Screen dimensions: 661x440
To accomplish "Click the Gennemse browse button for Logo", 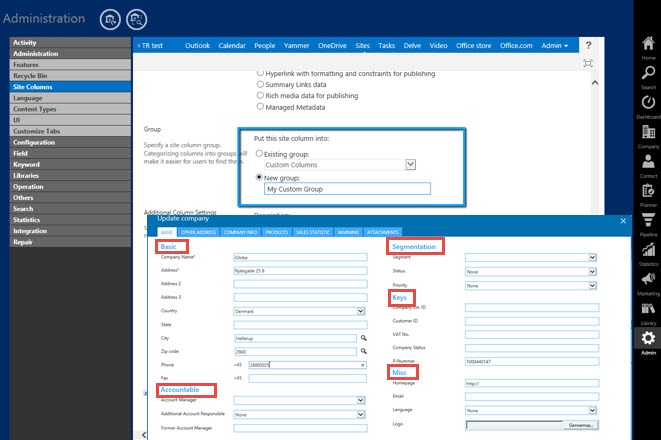I will point(580,425).
